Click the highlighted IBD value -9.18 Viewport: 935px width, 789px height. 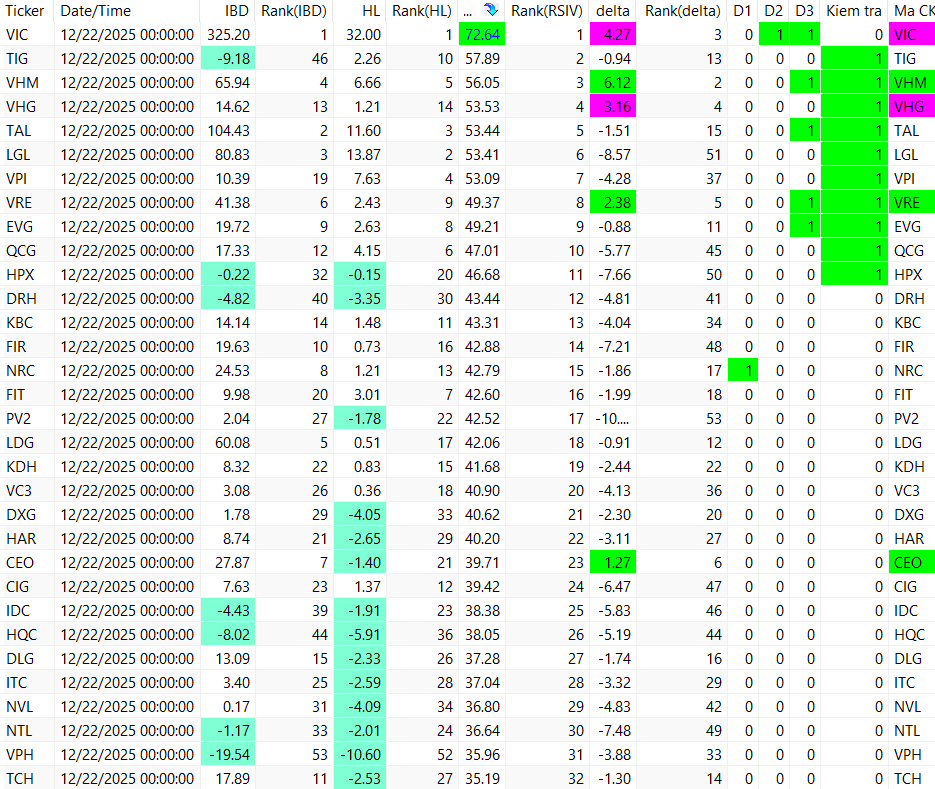coord(228,58)
